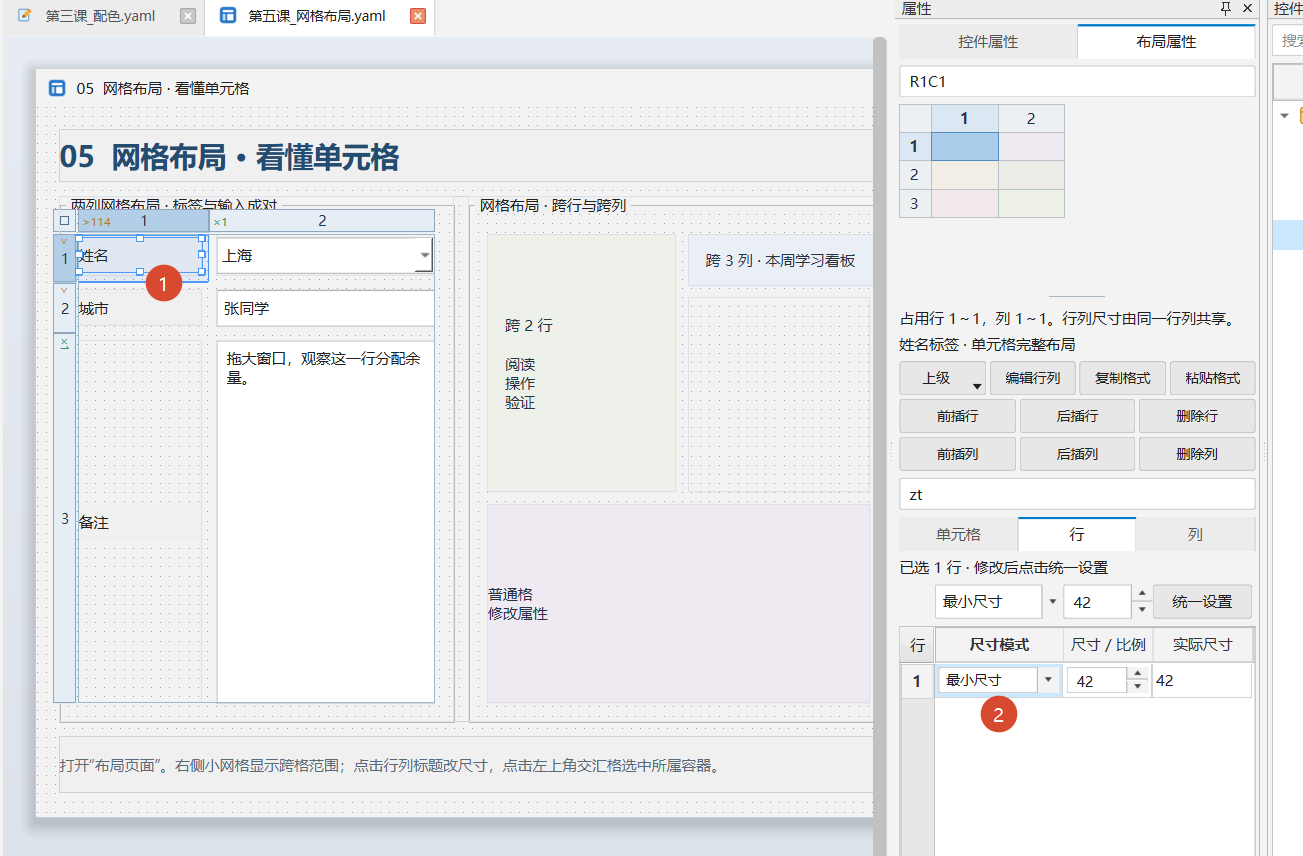
Task: Switch to the 第三课_配色.yaml tab
Action: (100, 16)
